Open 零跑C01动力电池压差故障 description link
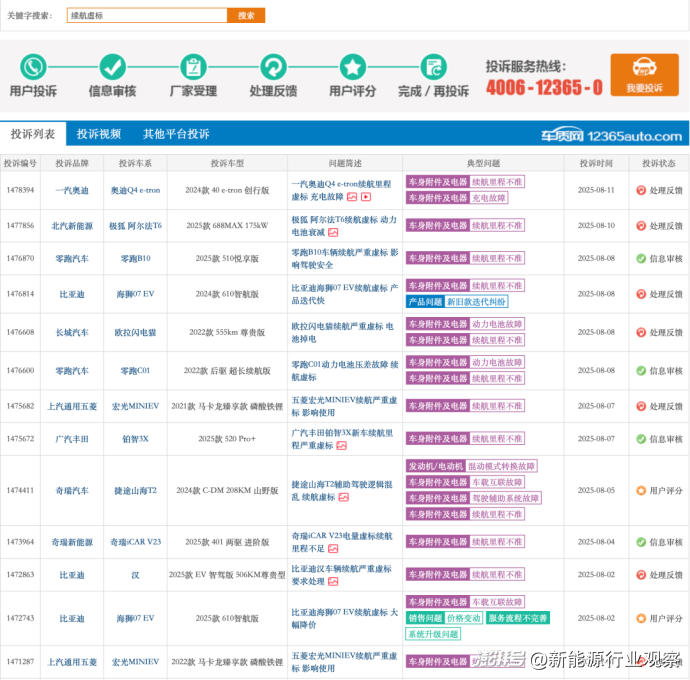 (345, 371)
